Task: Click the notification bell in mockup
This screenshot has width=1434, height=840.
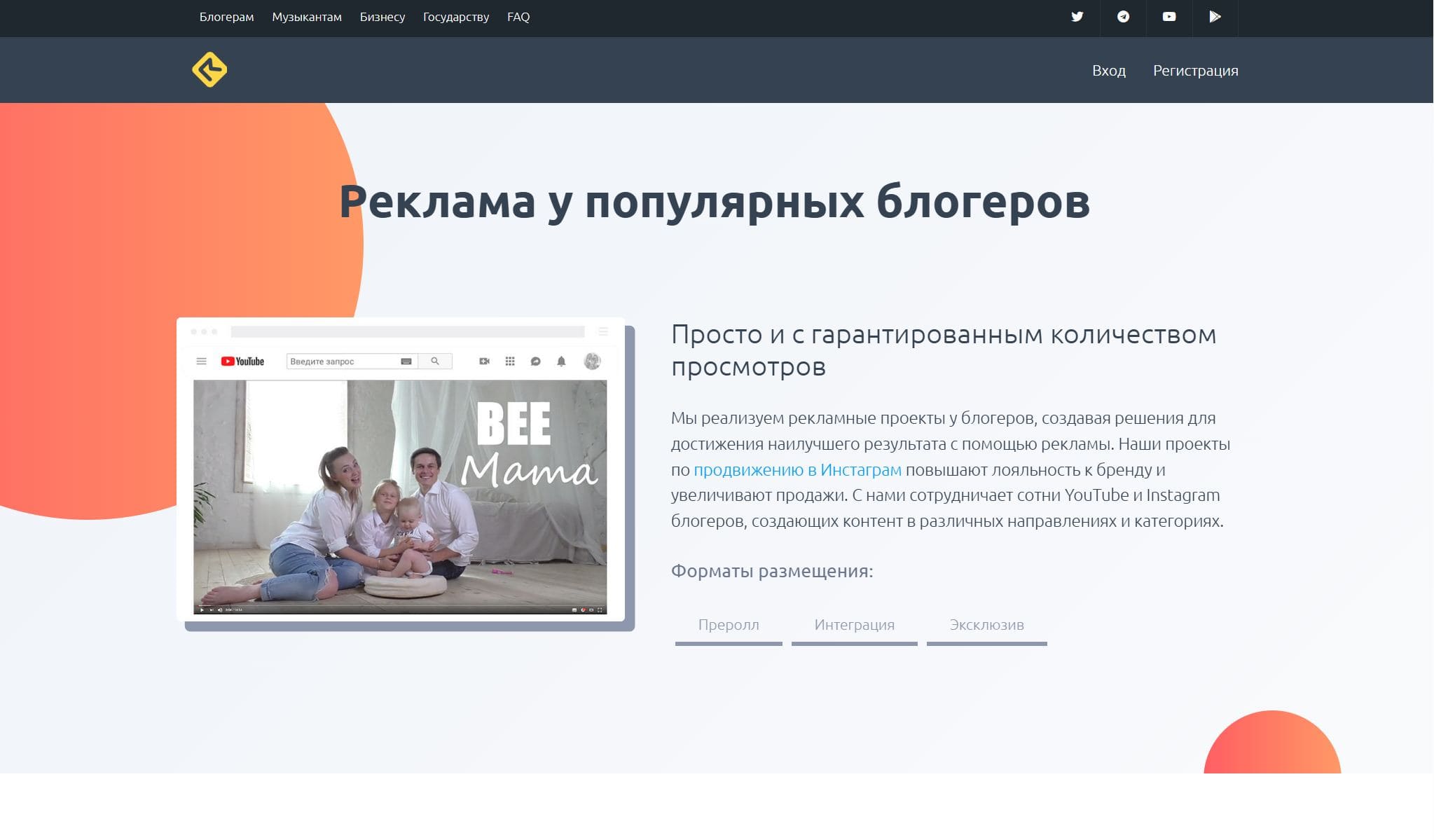Action: coord(561,362)
